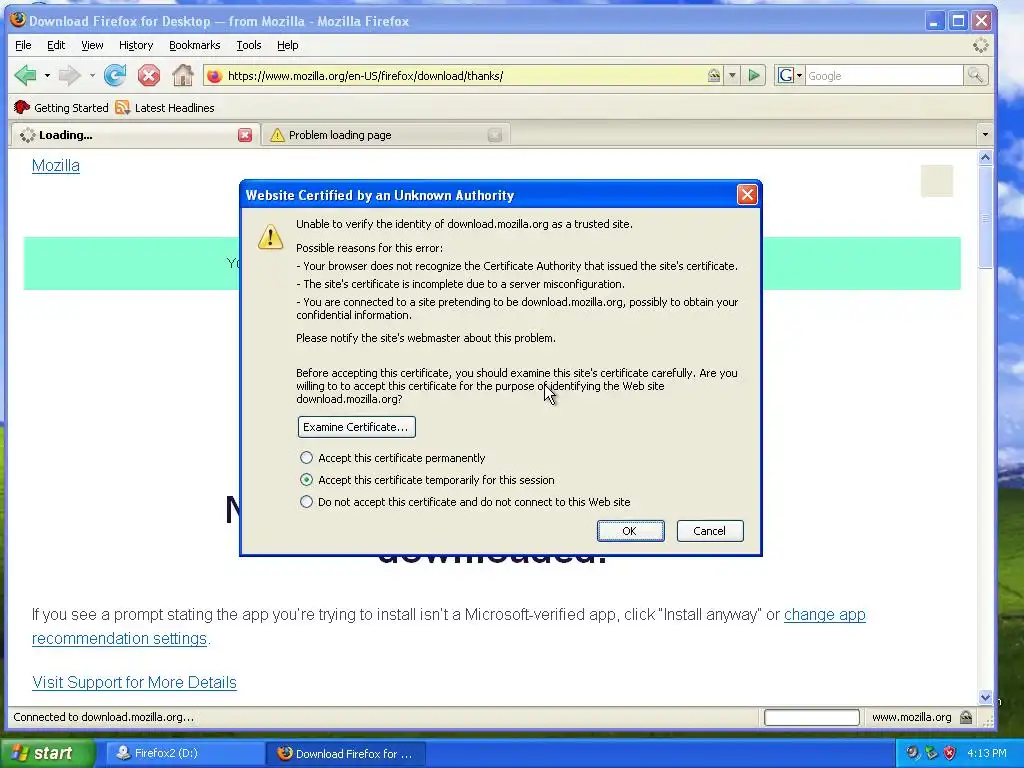Open the Mozilla link on page
1024x768 pixels.
[x=56, y=166]
